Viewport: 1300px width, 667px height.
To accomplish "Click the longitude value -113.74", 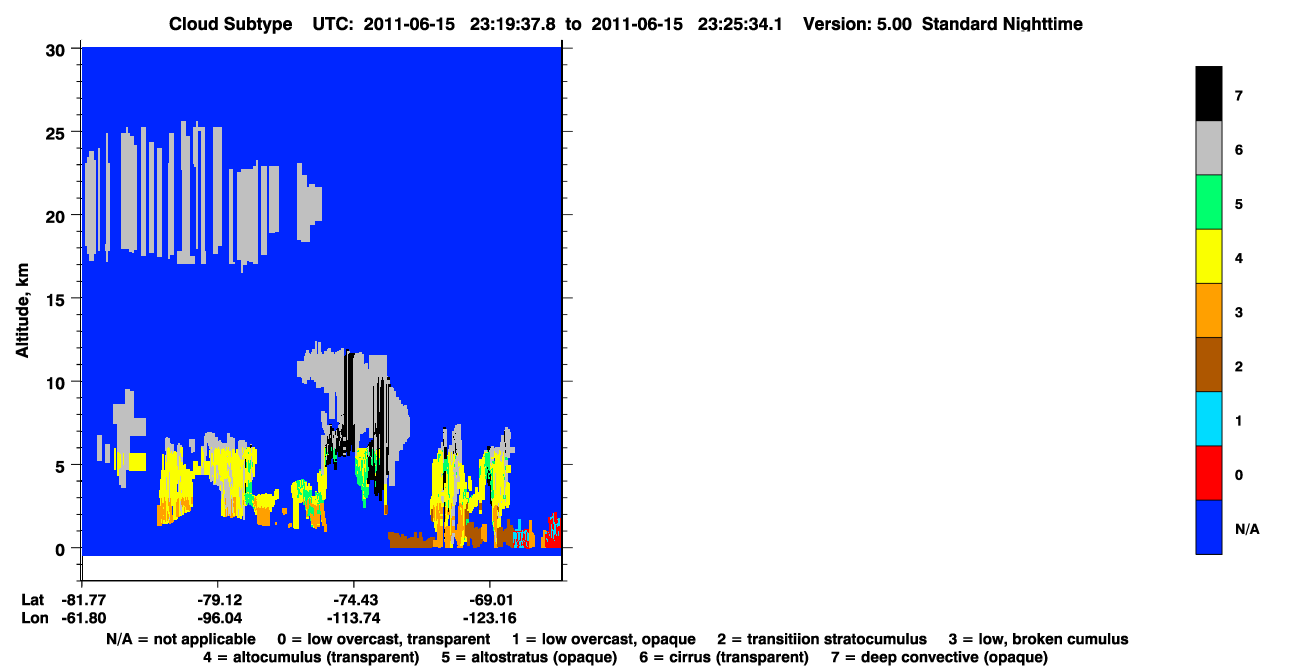I will [x=354, y=618].
